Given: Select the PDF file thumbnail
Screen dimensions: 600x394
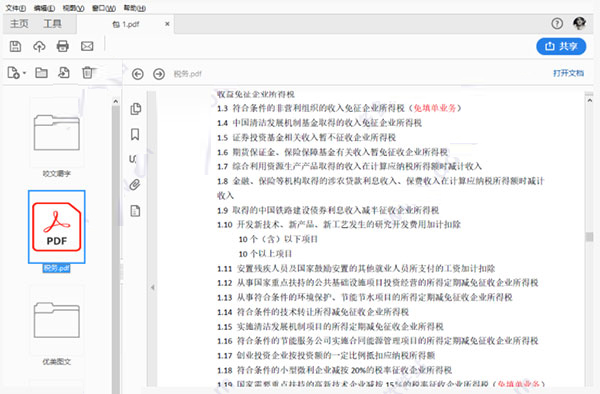Looking at the screenshot, I should click(57, 226).
